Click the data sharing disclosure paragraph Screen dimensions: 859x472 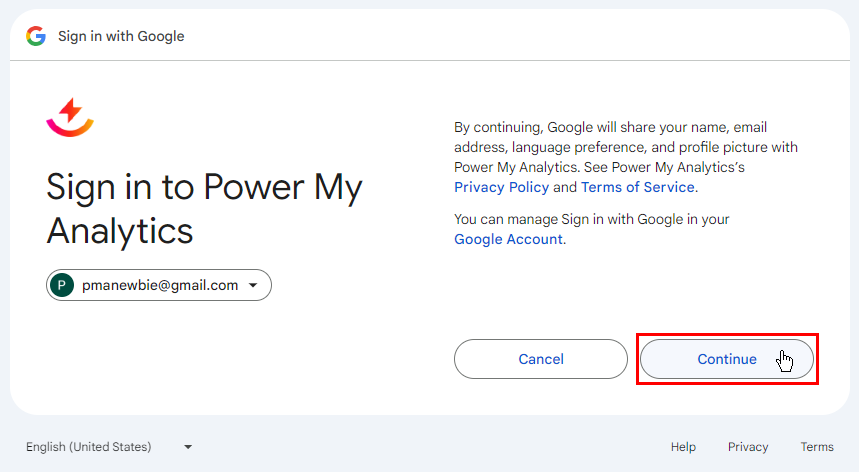(625, 147)
